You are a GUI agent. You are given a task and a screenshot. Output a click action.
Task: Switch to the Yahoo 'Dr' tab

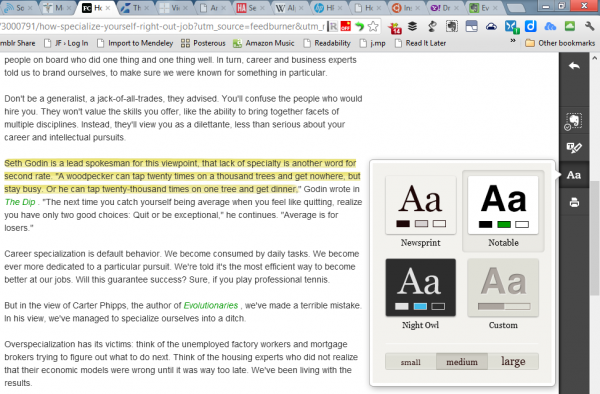coord(444,8)
